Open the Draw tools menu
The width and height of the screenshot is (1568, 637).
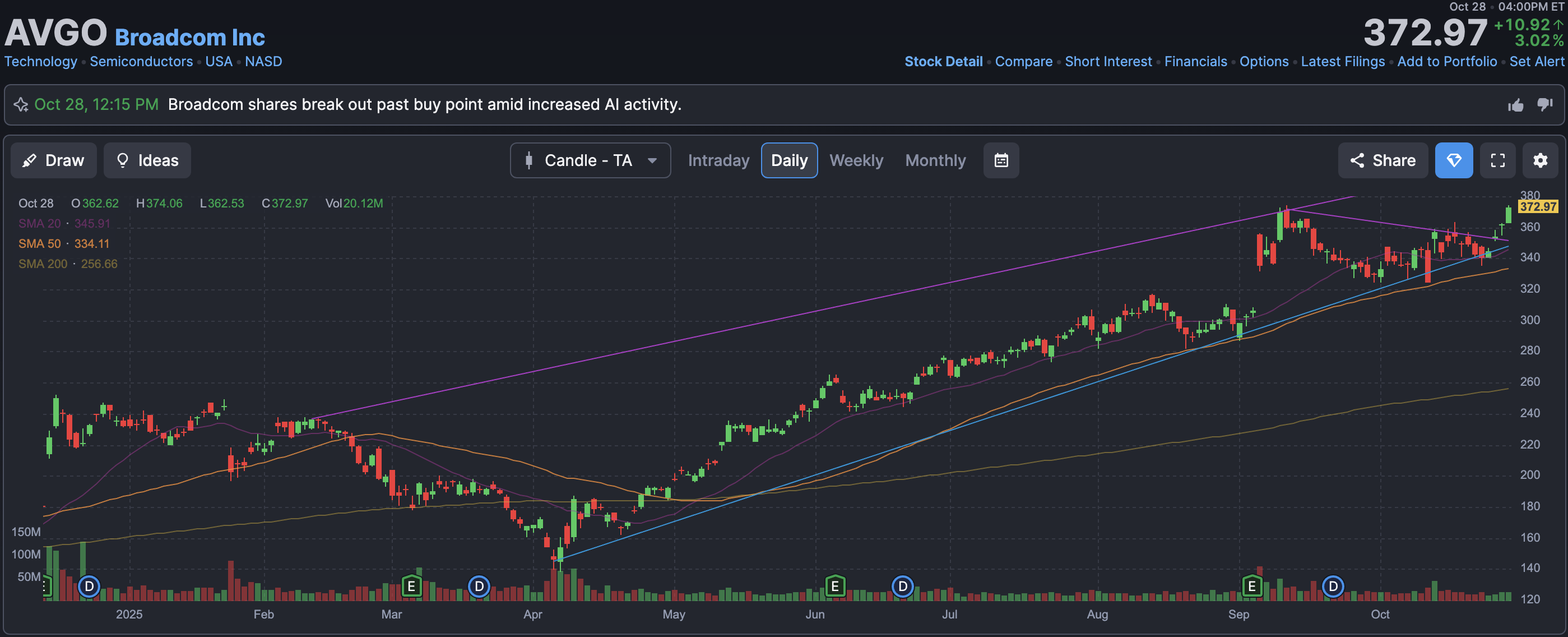(54, 161)
